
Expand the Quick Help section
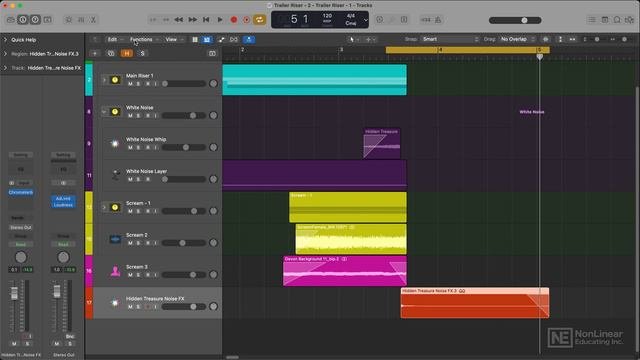tap(5, 40)
